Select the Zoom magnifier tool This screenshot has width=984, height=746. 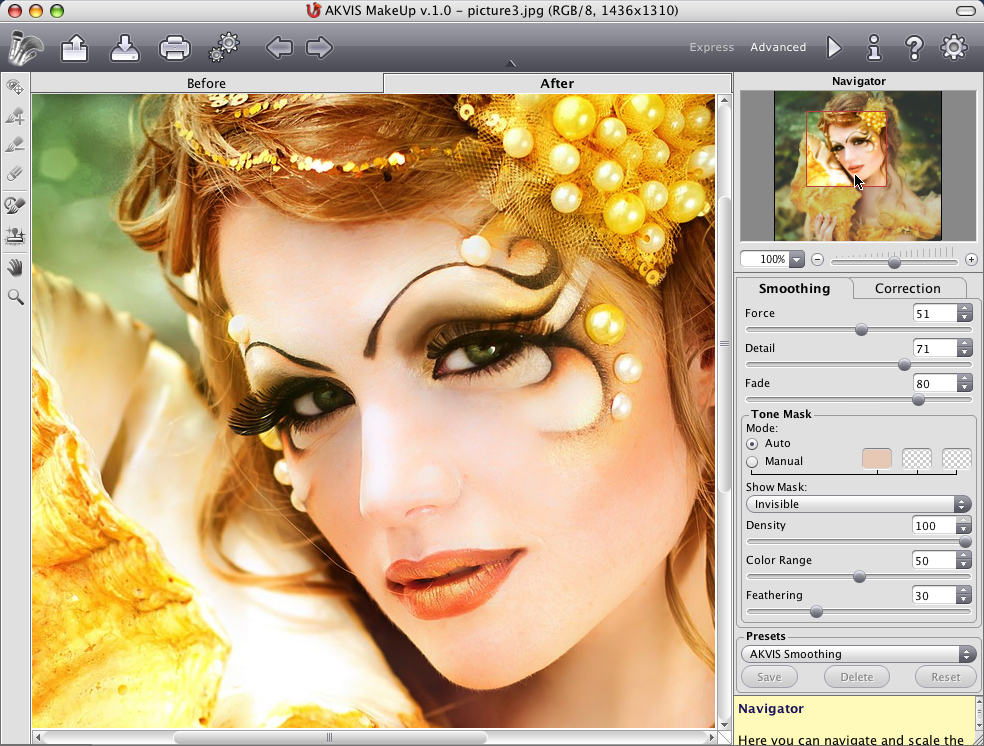tap(15, 297)
